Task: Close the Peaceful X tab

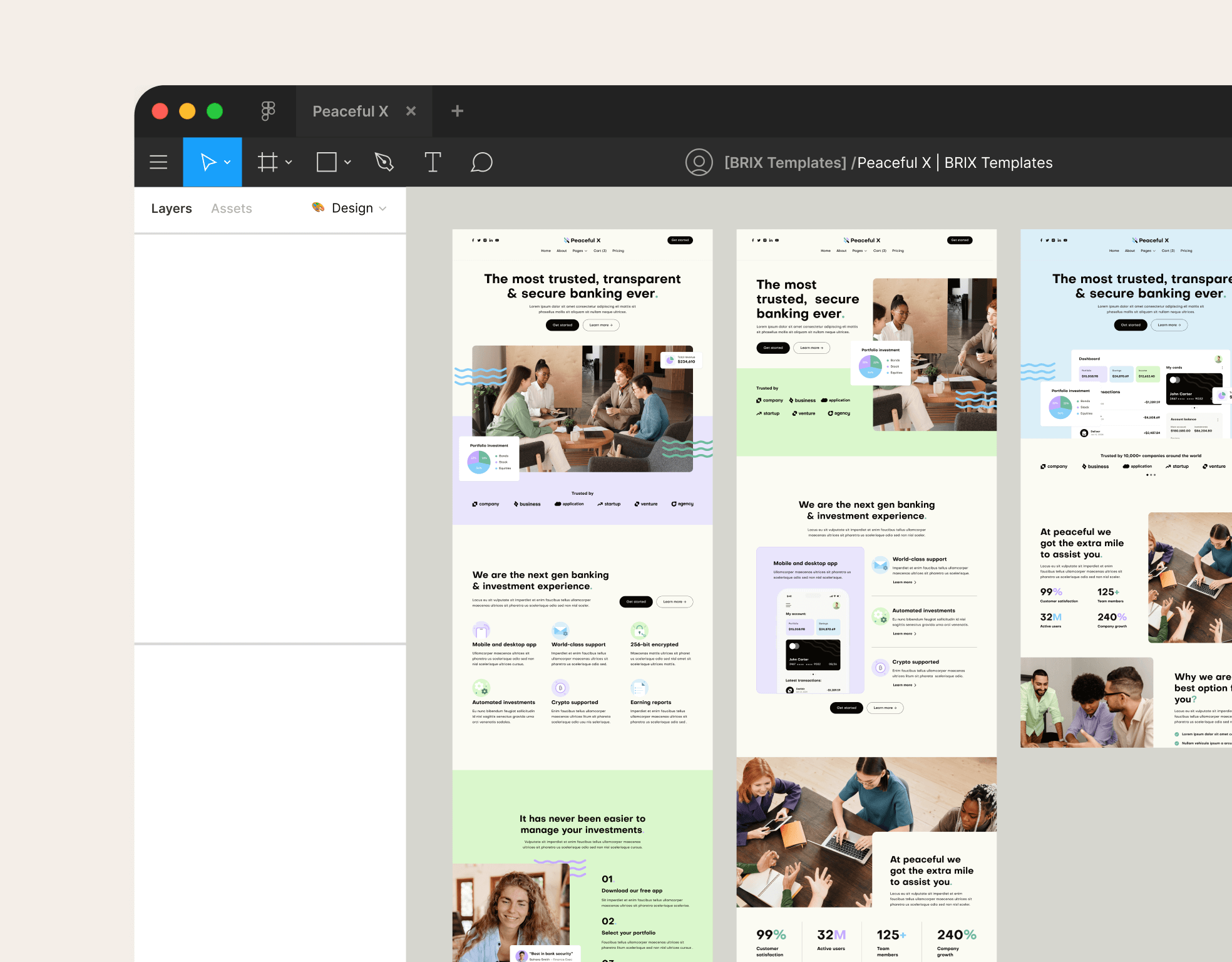Action: (411, 111)
